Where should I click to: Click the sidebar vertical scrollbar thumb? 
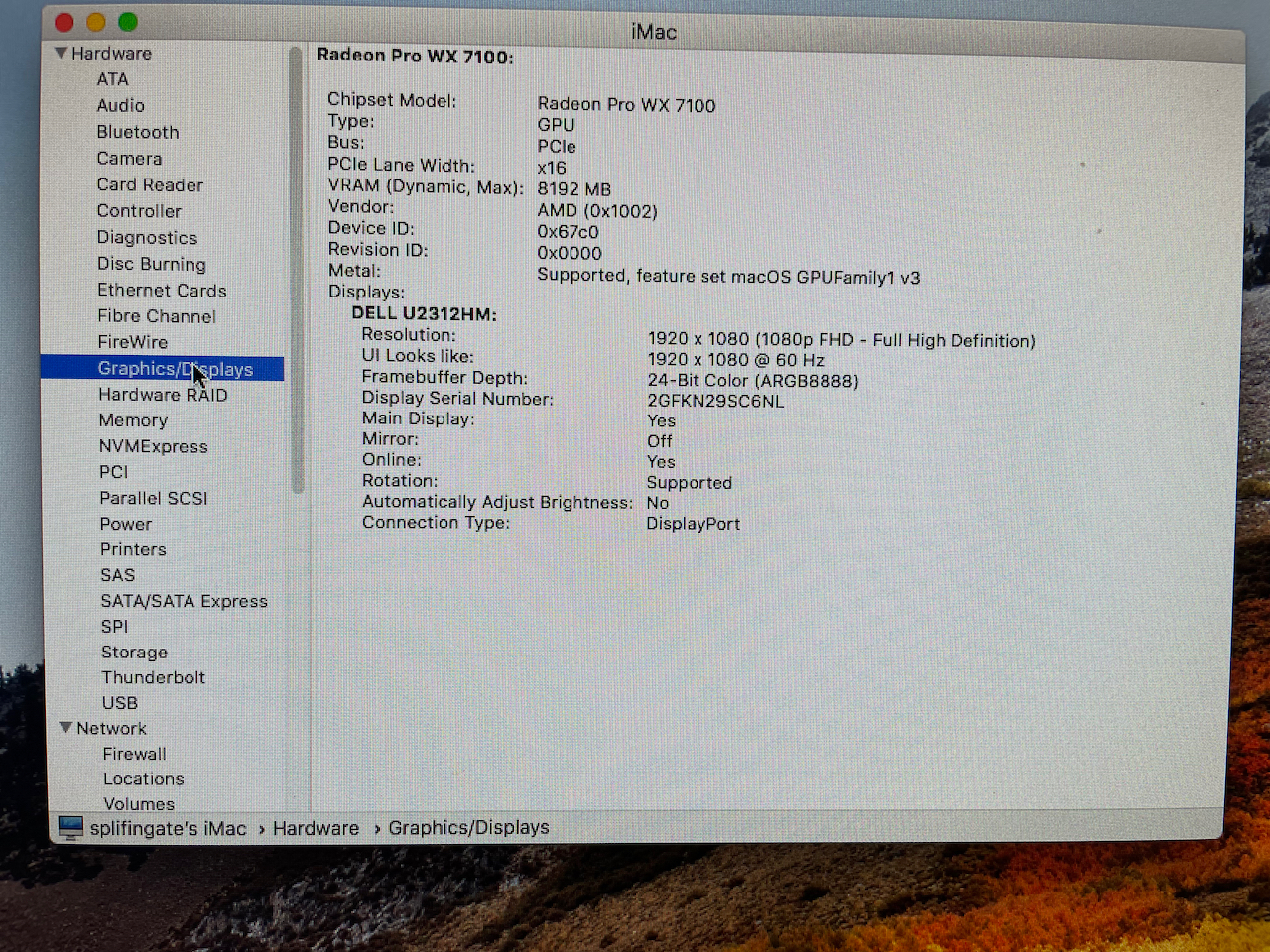pos(296,270)
